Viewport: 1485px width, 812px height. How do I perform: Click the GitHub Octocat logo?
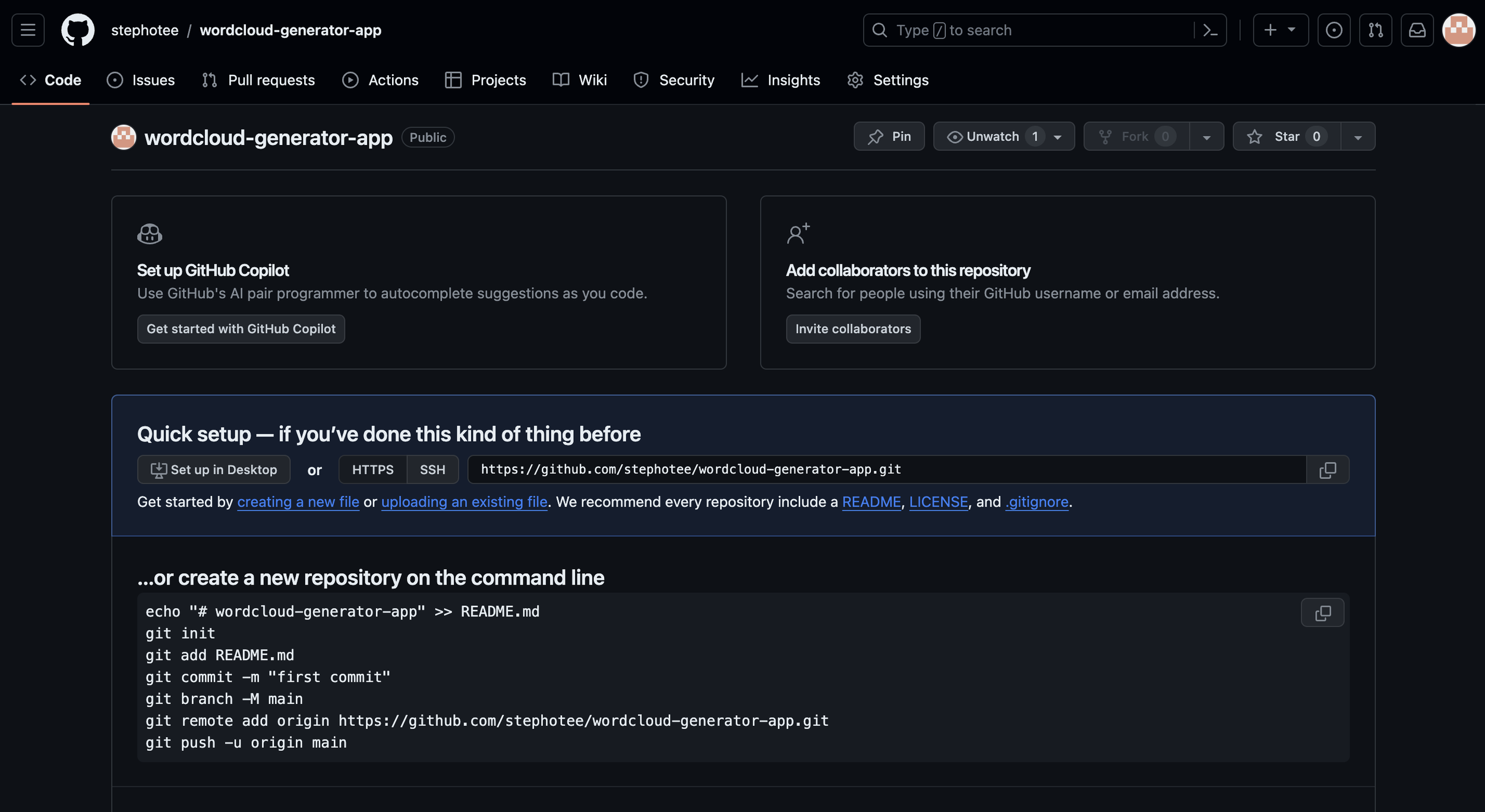point(78,30)
